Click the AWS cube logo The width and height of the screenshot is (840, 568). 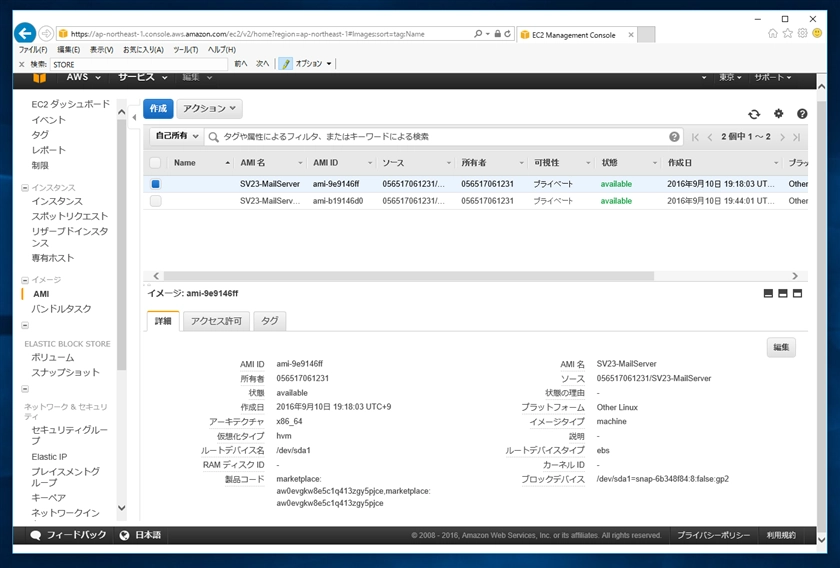pyautogui.click(x=40, y=78)
